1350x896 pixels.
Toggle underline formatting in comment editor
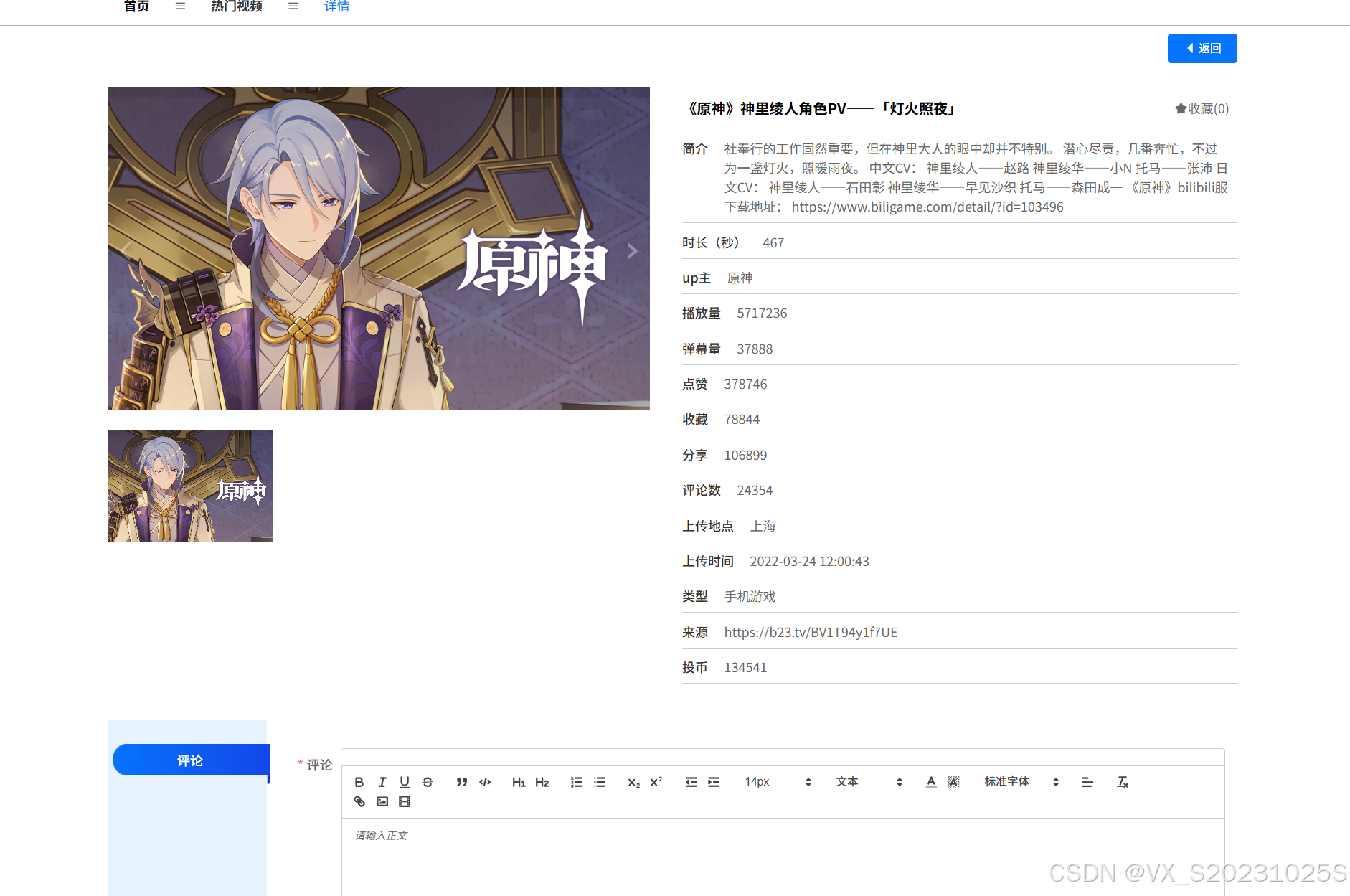pos(405,782)
